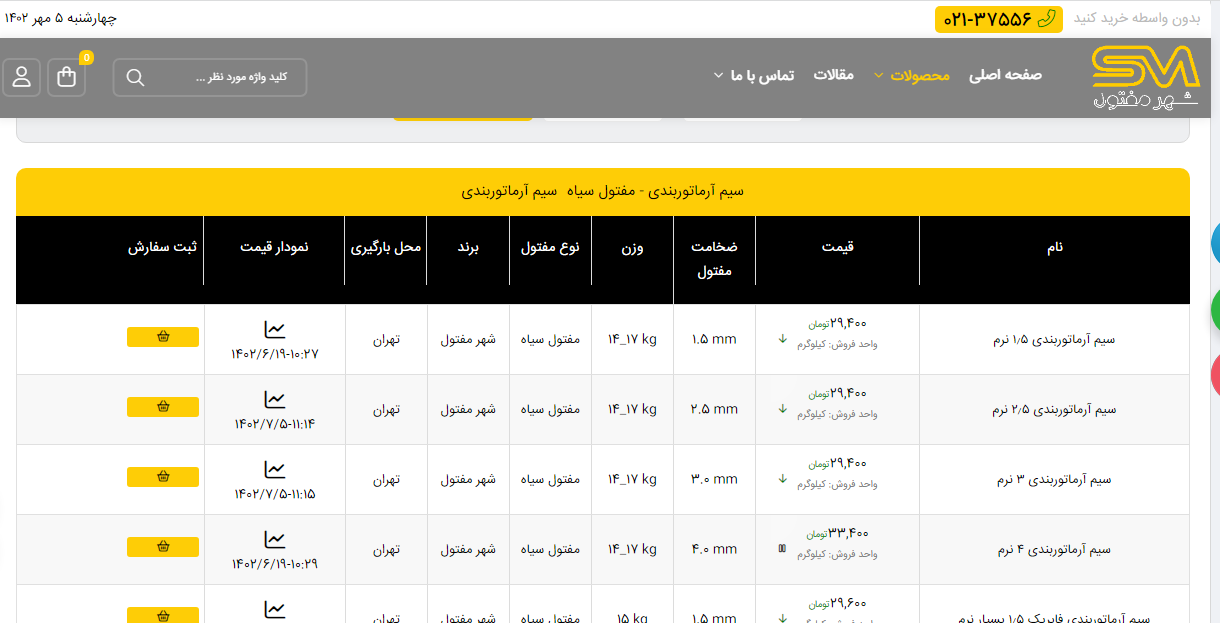Open price chart for سیم آرماتوربندی 4 نرم
This screenshot has width=1220, height=623.
pyautogui.click(x=274, y=539)
